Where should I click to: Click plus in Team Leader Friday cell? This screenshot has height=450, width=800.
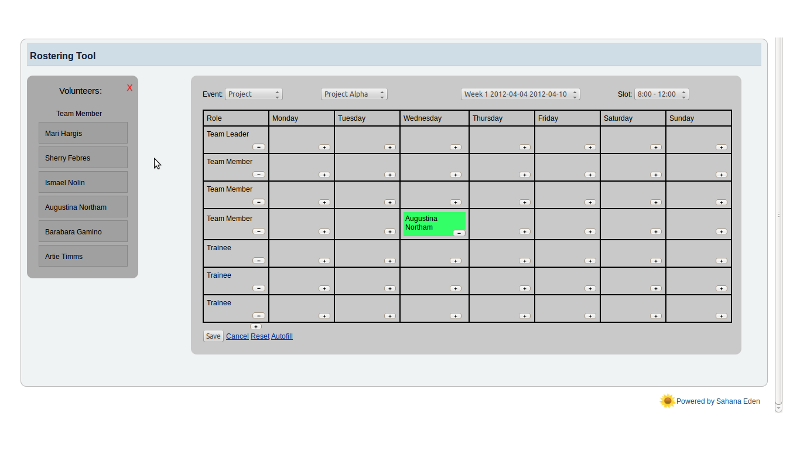click(590, 147)
